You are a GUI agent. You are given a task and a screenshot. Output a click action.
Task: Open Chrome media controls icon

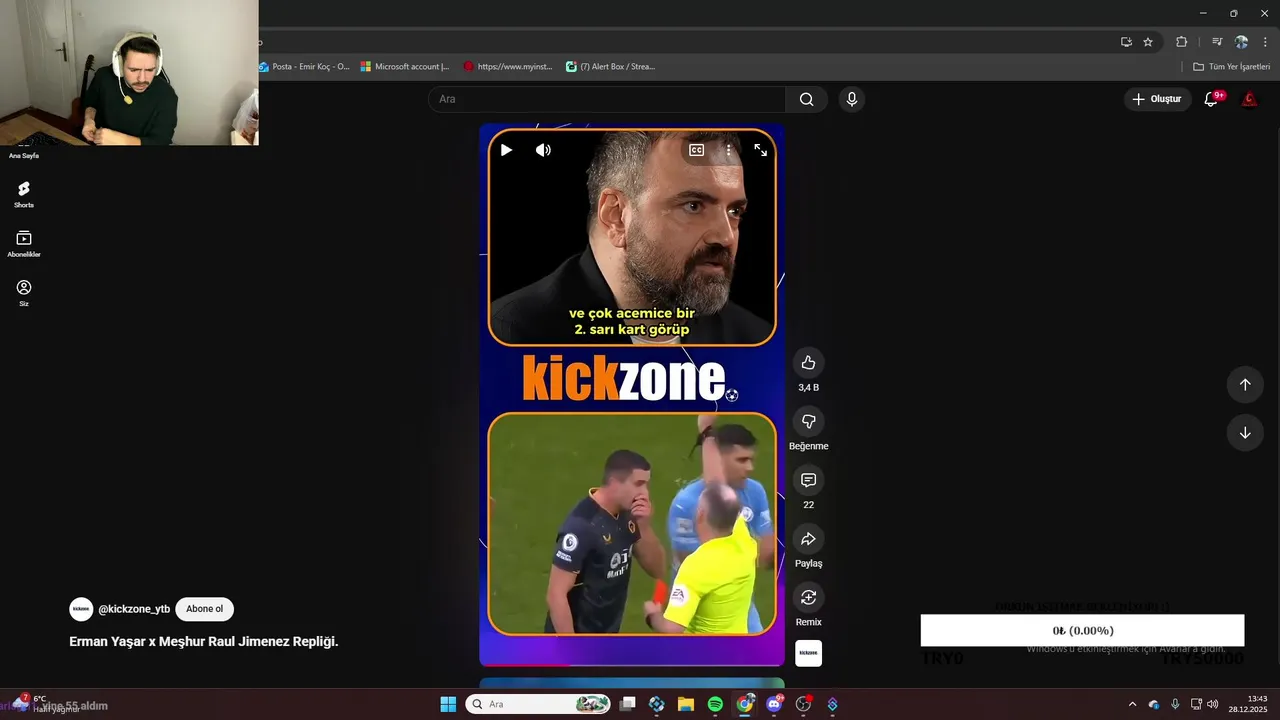click(x=1217, y=42)
